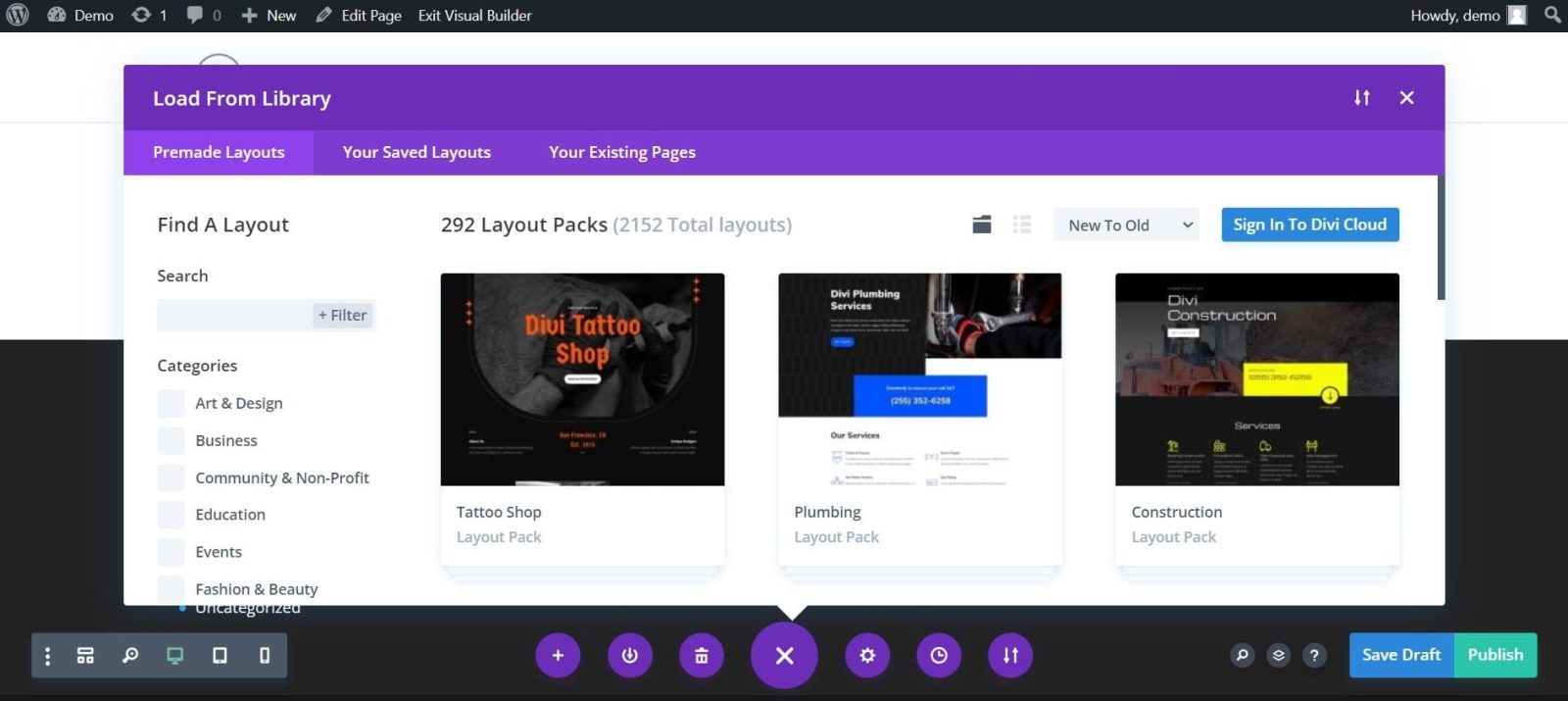Switch to Premade Layouts tab
Image resolution: width=1568 pixels, height=701 pixels.
click(219, 152)
